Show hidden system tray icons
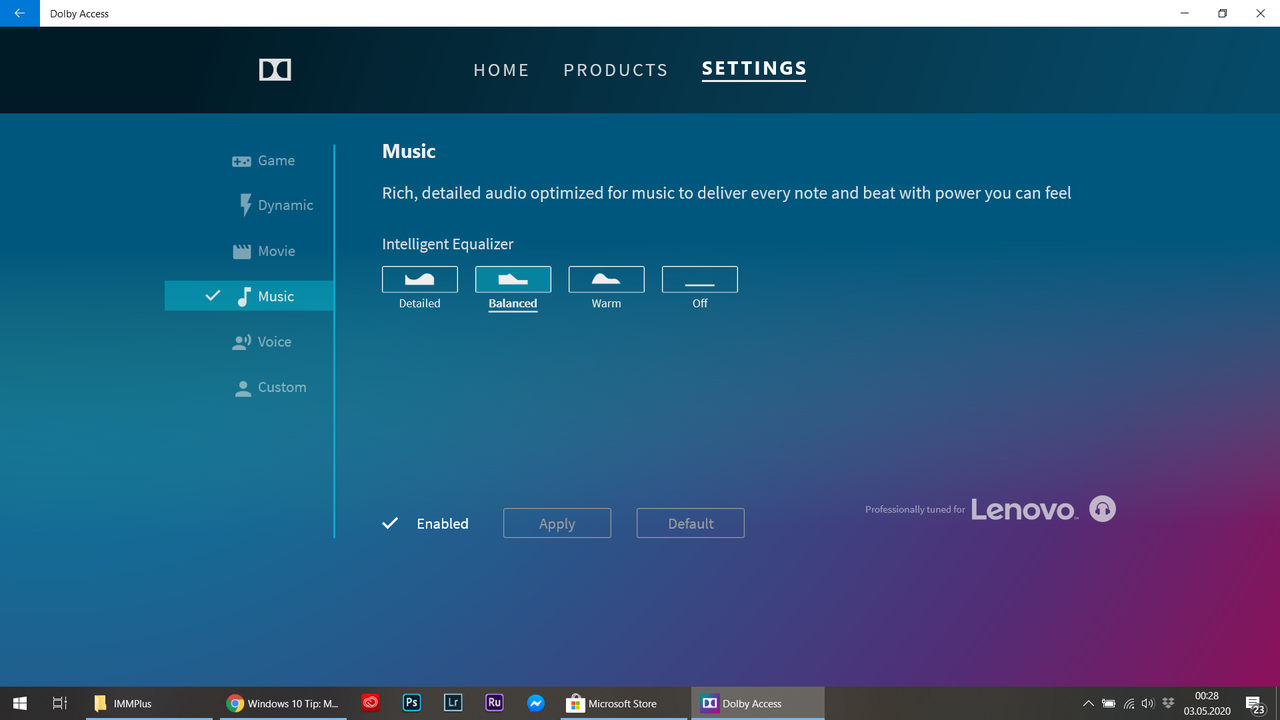This screenshot has width=1280, height=720. click(1088, 704)
